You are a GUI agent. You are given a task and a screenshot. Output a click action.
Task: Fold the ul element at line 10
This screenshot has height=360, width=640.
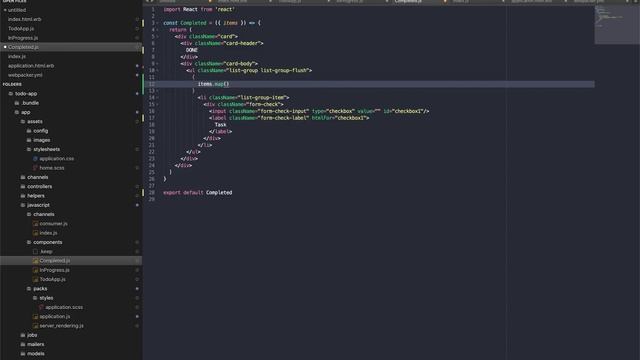[158, 71]
